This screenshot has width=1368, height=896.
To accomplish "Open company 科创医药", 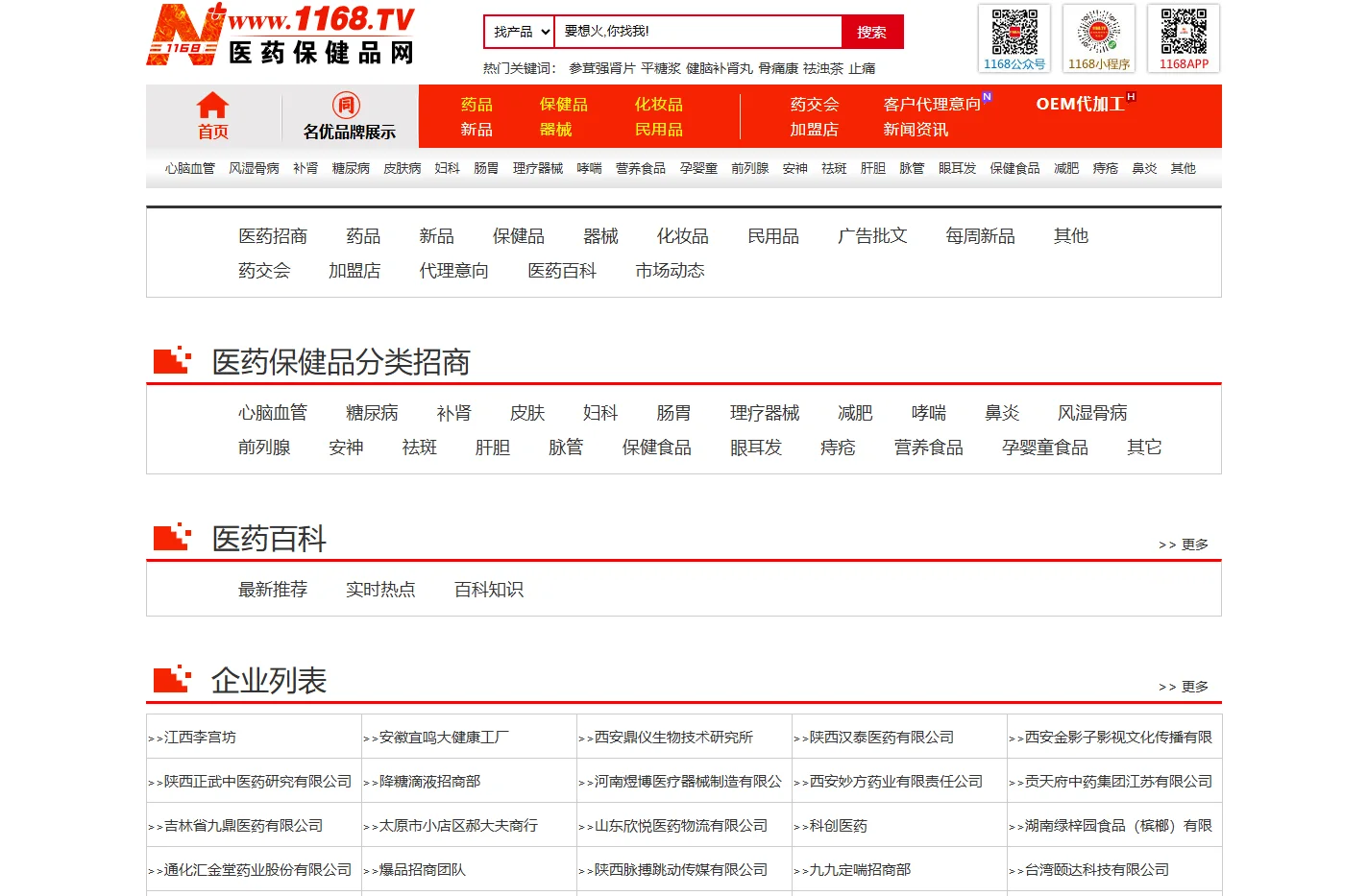I will pyautogui.click(x=838, y=825).
